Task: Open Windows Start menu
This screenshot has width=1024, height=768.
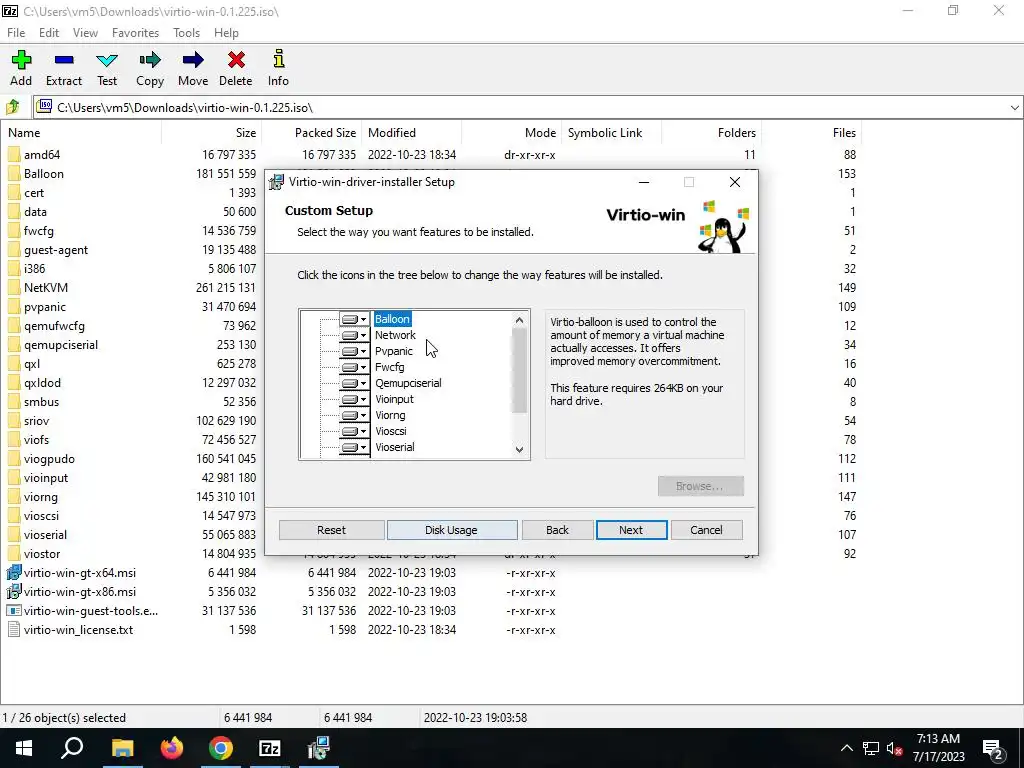Action: [24, 748]
